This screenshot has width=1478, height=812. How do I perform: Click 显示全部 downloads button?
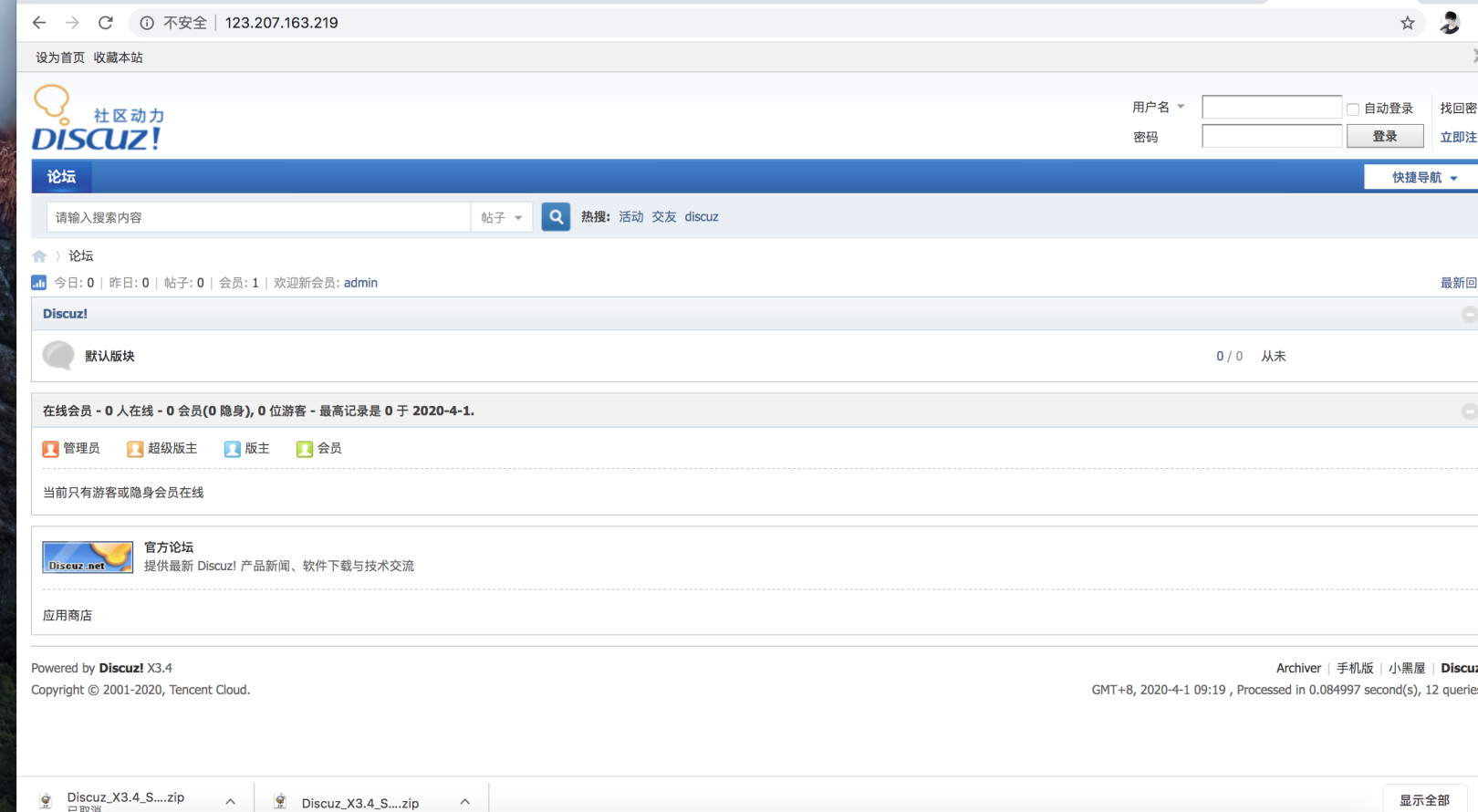click(1425, 800)
